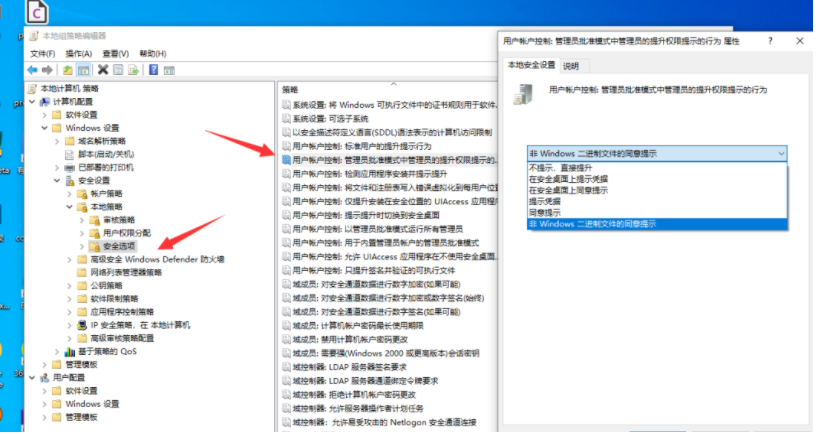The width and height of the screenshot is (819, 434).
Task: Click the ? help button in dialog title
Action: pyautogui.click(x=770, y=41)
